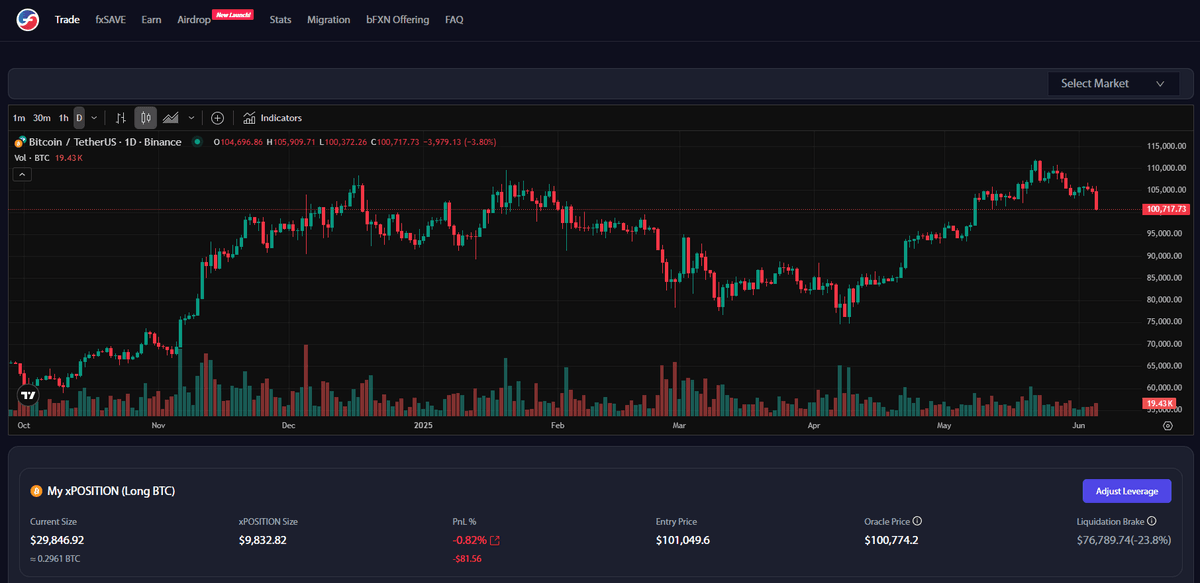1200x583 pixels.
Task: Select the area chart style icon
Action: [x=171, y=118]
